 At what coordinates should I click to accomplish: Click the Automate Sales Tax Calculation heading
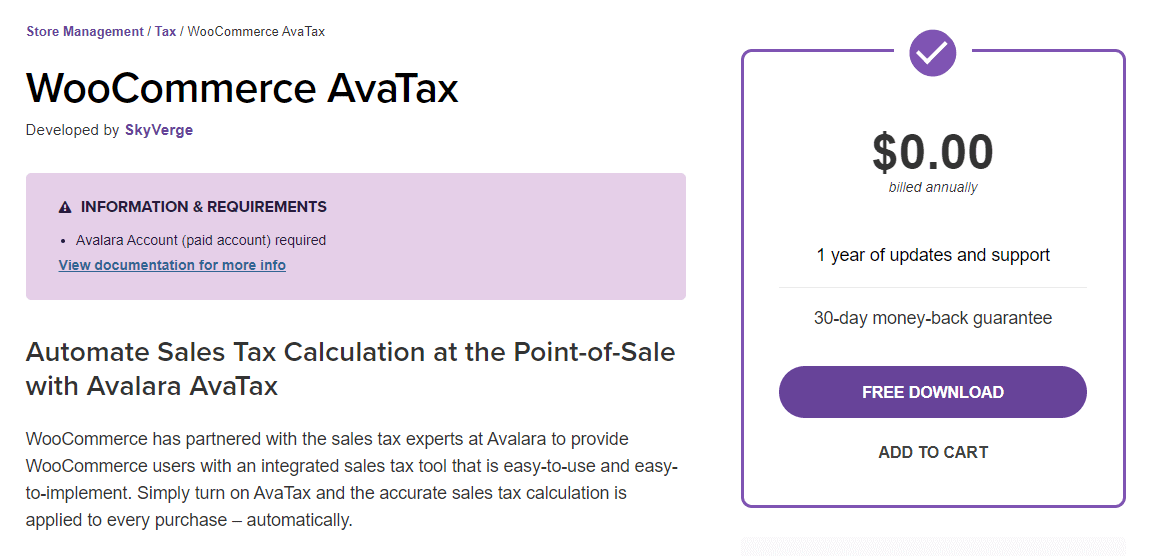click(x=350, y=368)
